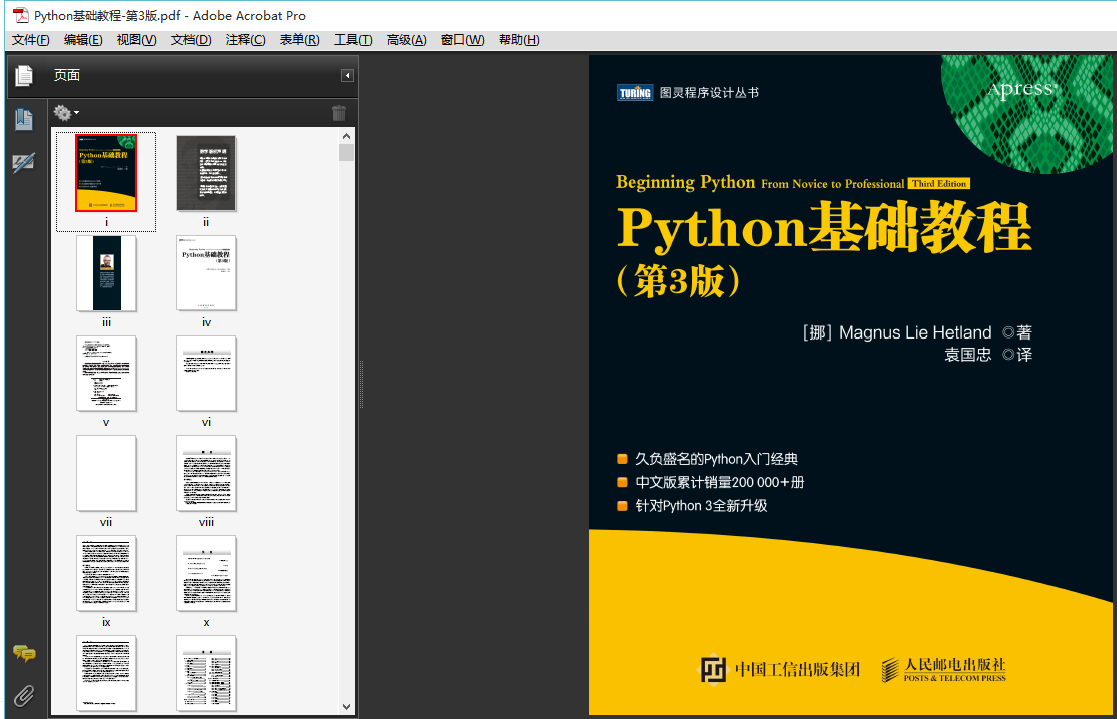Select the page iii thumbnail
This screenshot has height=719, width=1117.
tap(106, 273)
